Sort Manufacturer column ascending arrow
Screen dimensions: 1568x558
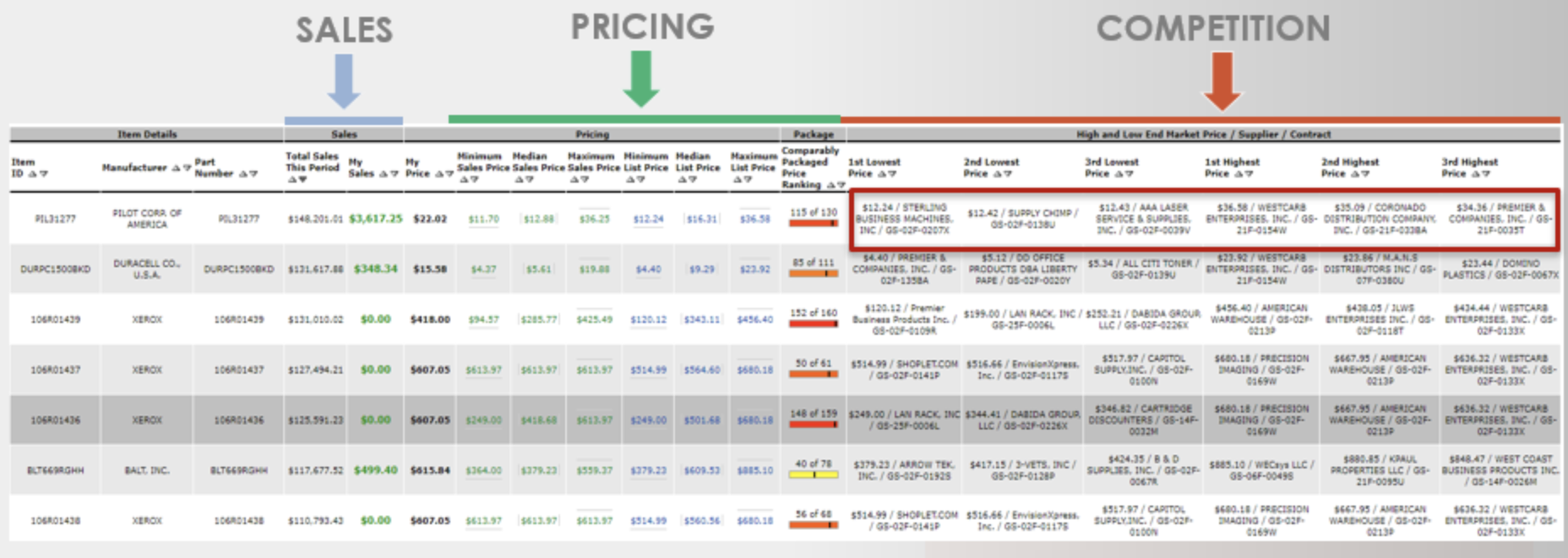point(176,168)
